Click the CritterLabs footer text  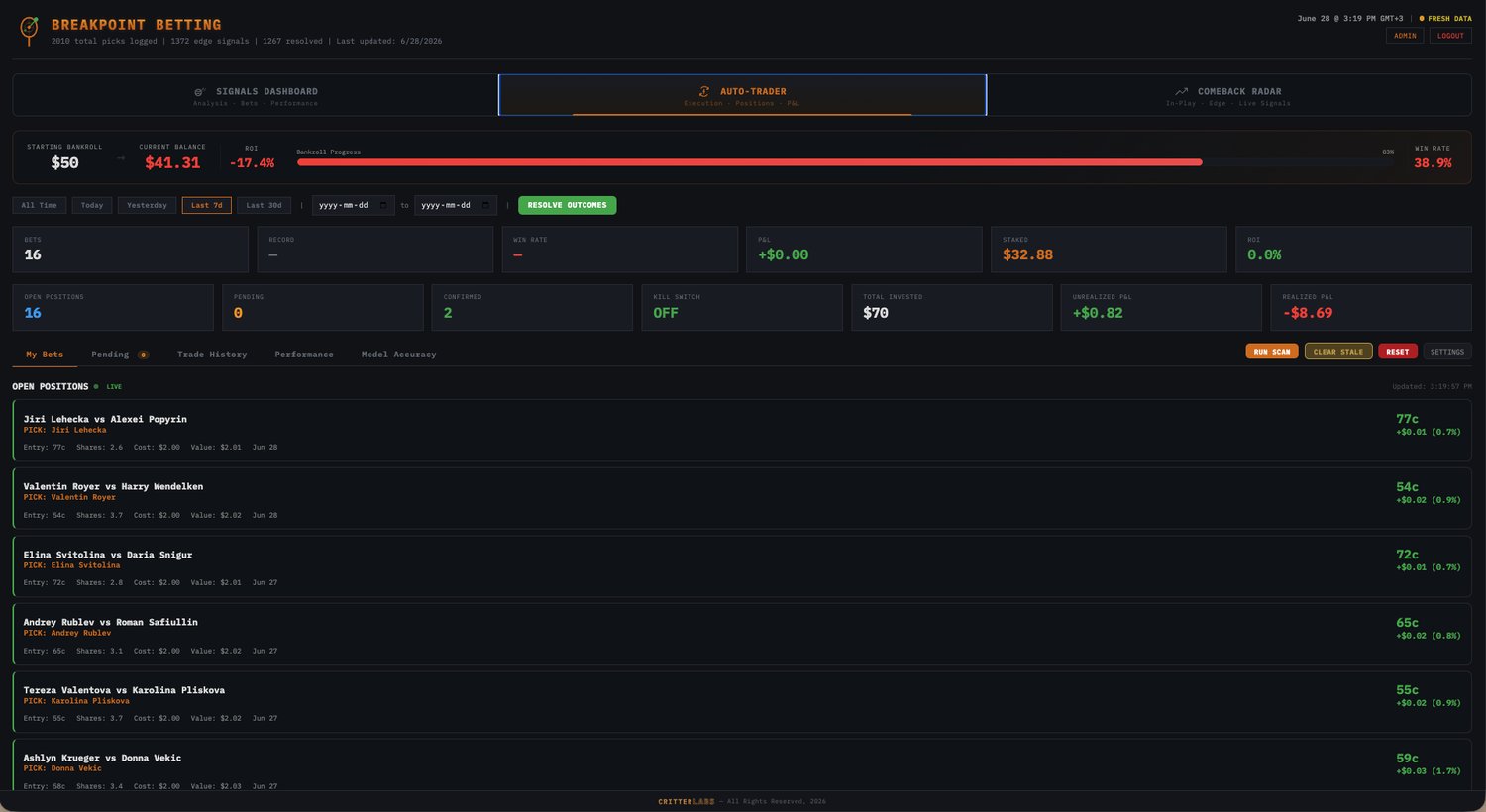click(686, 801)
